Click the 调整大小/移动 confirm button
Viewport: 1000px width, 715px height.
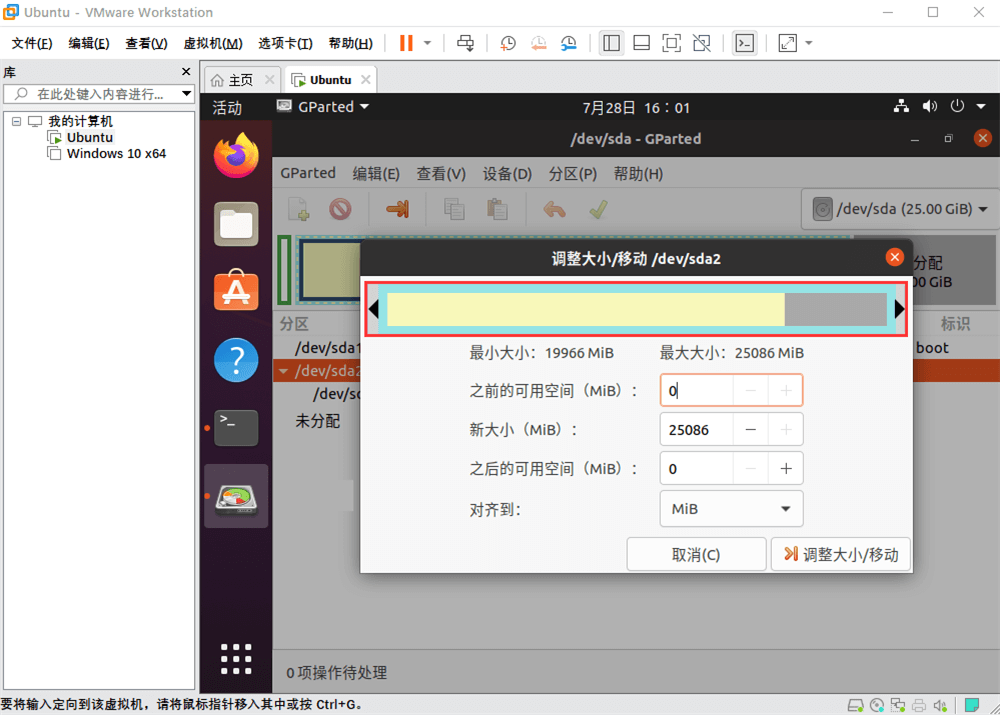[841, 555]
